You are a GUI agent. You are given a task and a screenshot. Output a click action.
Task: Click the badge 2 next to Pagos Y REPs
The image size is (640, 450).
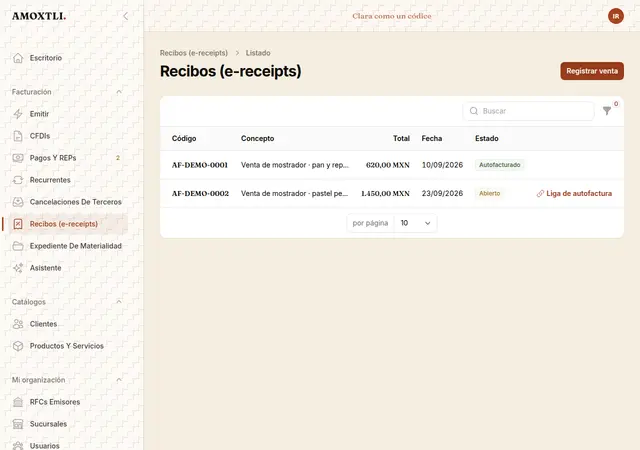[118, 158]
